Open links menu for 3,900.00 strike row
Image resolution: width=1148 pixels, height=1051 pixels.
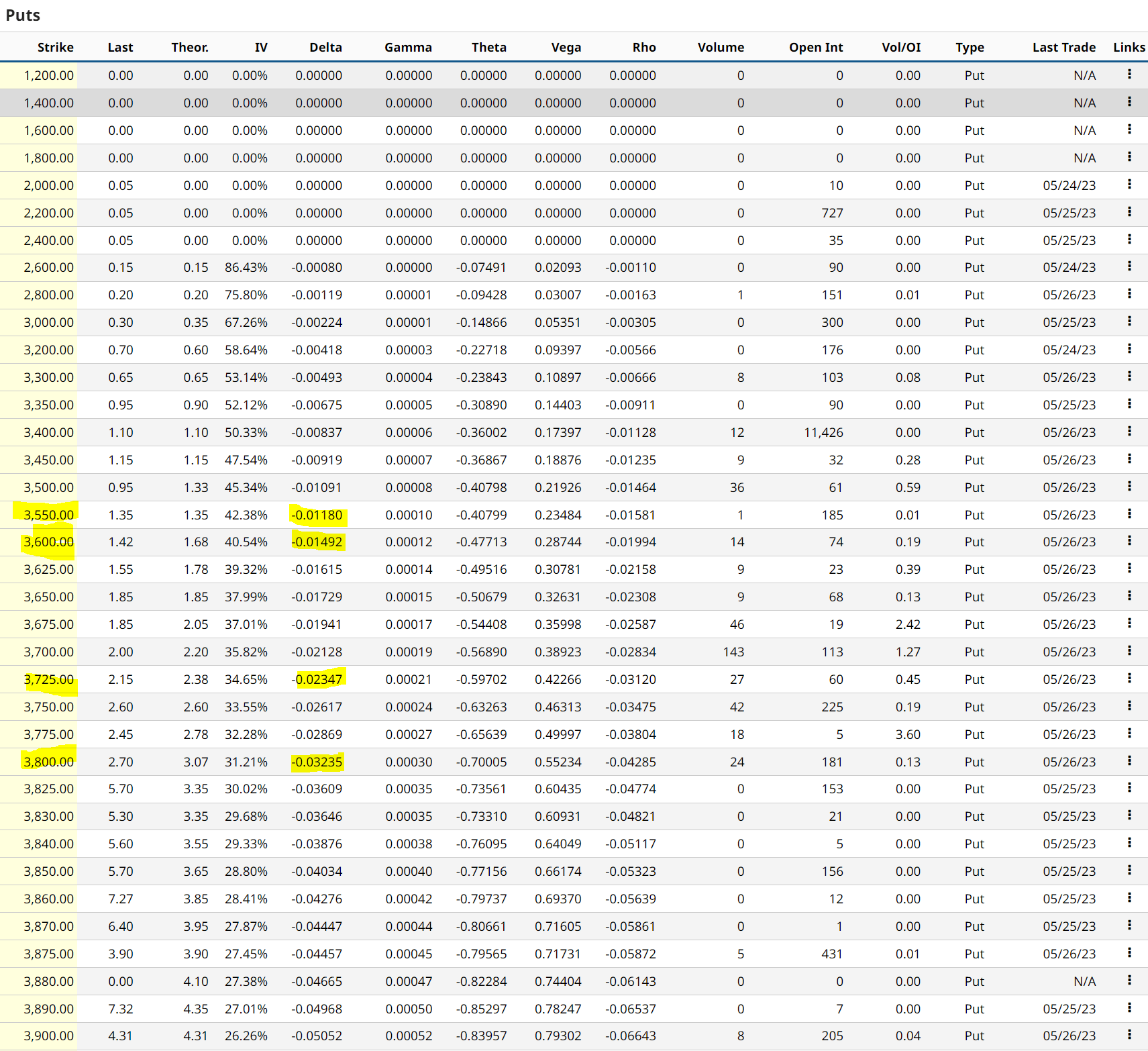point(1129,1035)
